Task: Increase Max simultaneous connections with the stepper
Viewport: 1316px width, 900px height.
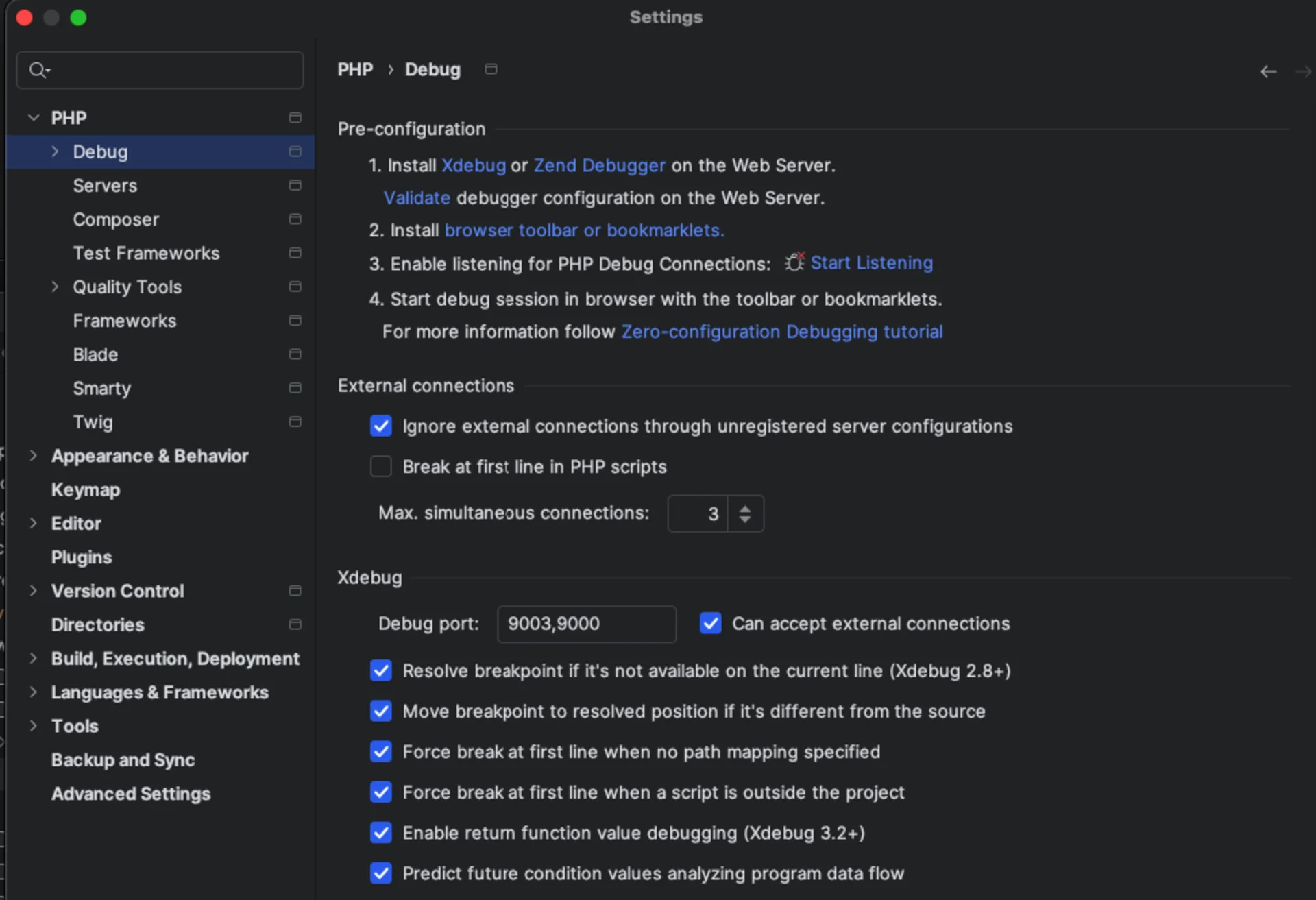Action: pos(745,507)
